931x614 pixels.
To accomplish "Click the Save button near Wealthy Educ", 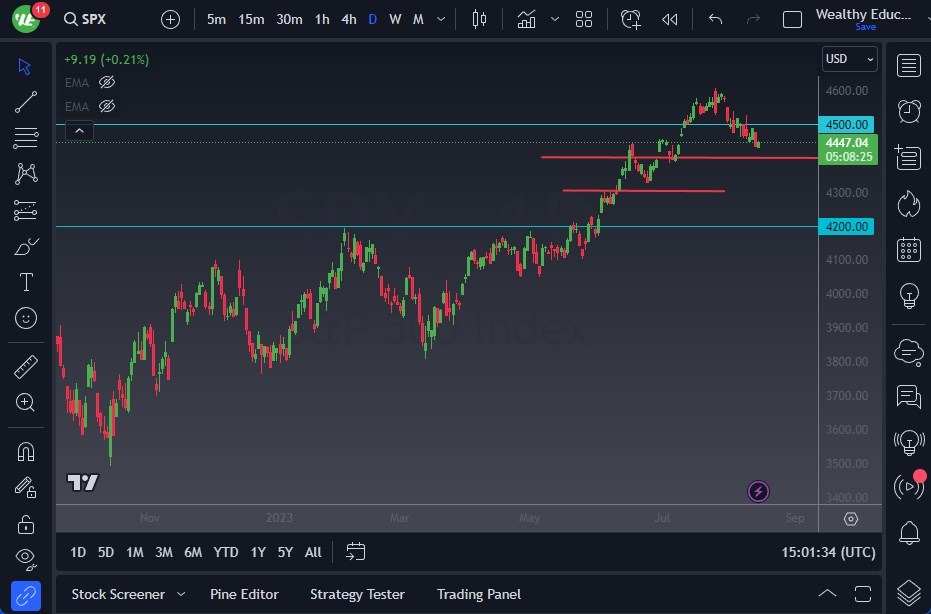I will [864, 27].
